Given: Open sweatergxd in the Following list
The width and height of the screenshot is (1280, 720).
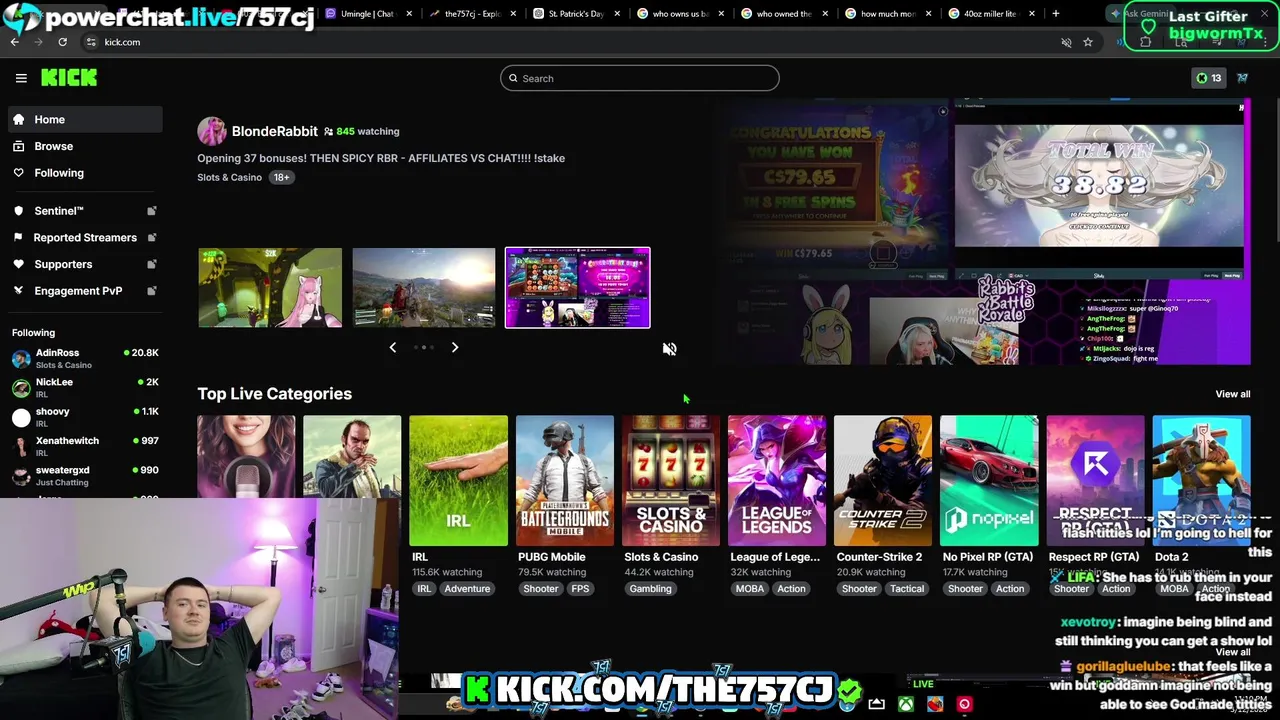Looking at the screenshot, I should pos(85,475).
